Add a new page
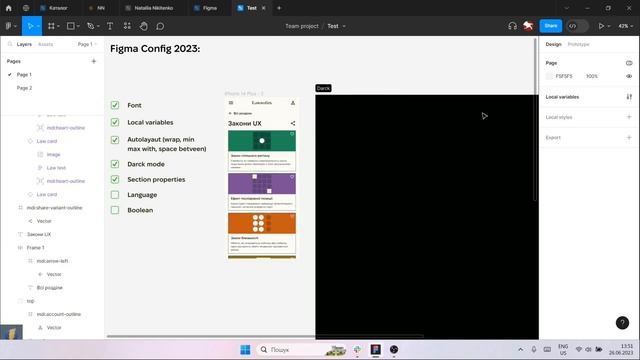Screen dimensions: 640x360 [94, 61]
